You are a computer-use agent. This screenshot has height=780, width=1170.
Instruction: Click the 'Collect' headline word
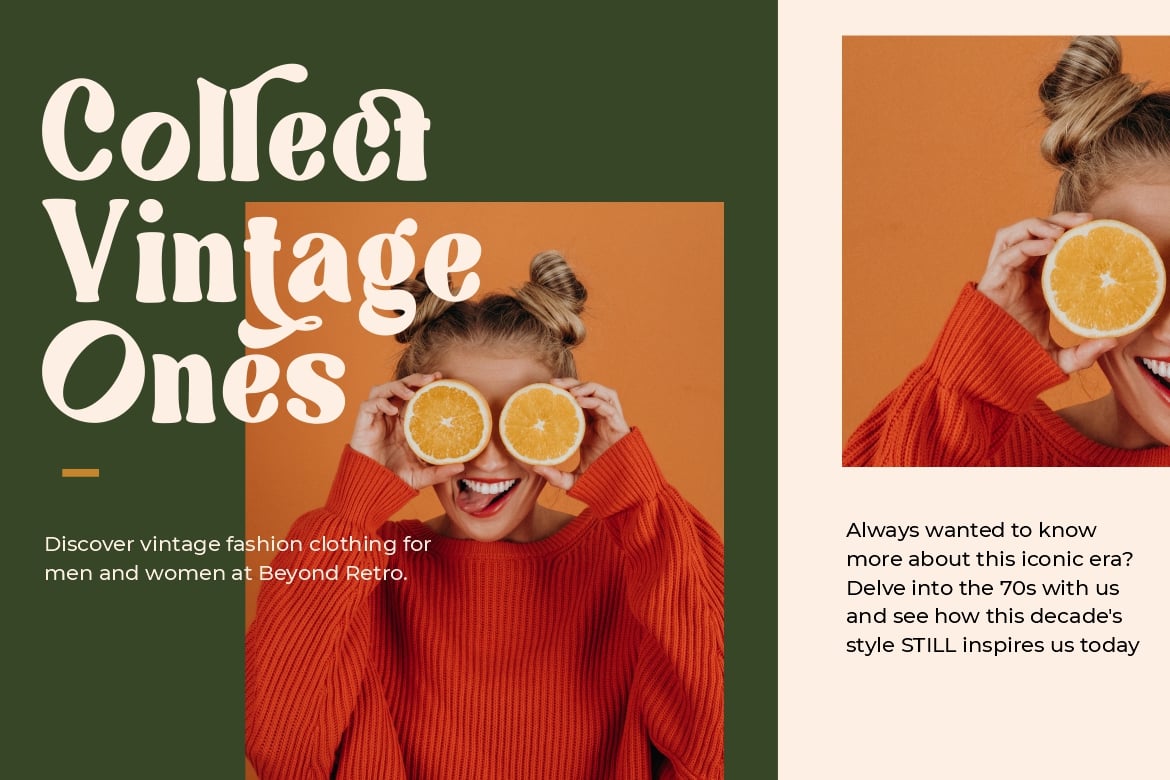click(x=237, y=124)
